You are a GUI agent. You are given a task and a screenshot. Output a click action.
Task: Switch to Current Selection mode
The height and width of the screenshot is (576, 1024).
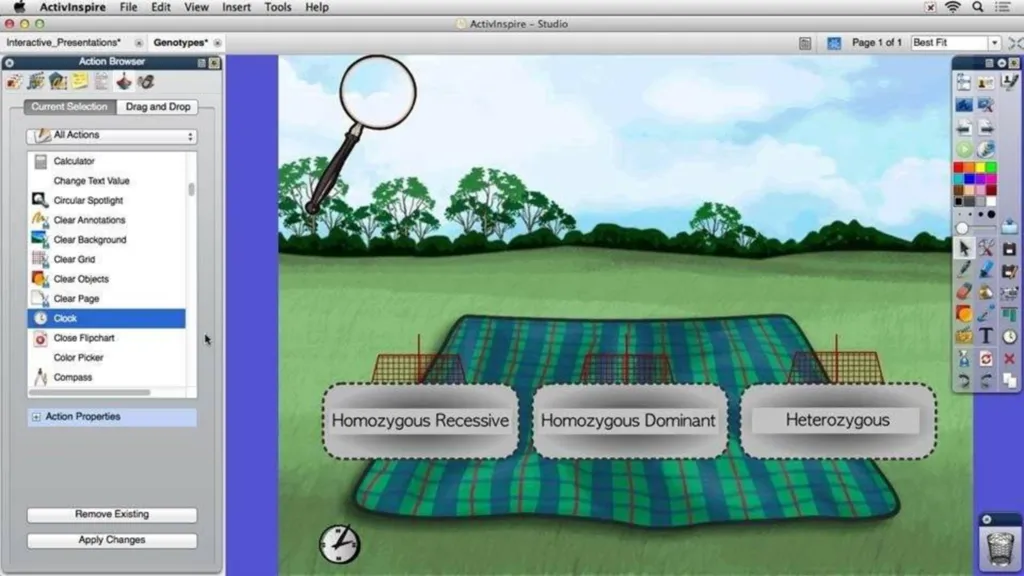click(69, 107)
